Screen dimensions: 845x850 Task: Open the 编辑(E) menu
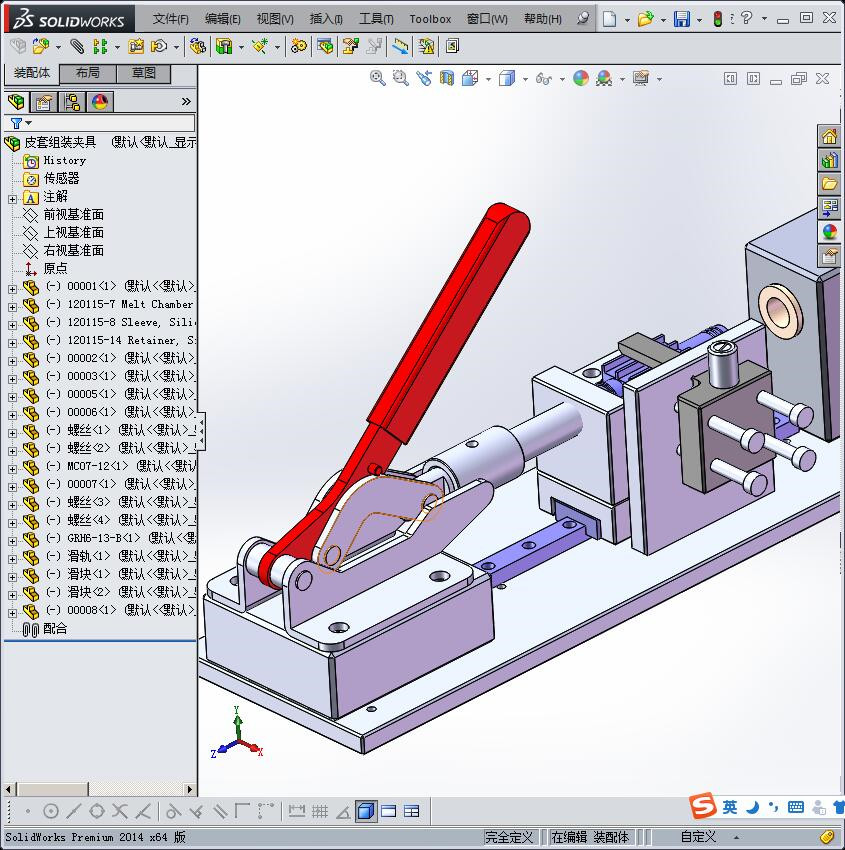pos(222,19)
